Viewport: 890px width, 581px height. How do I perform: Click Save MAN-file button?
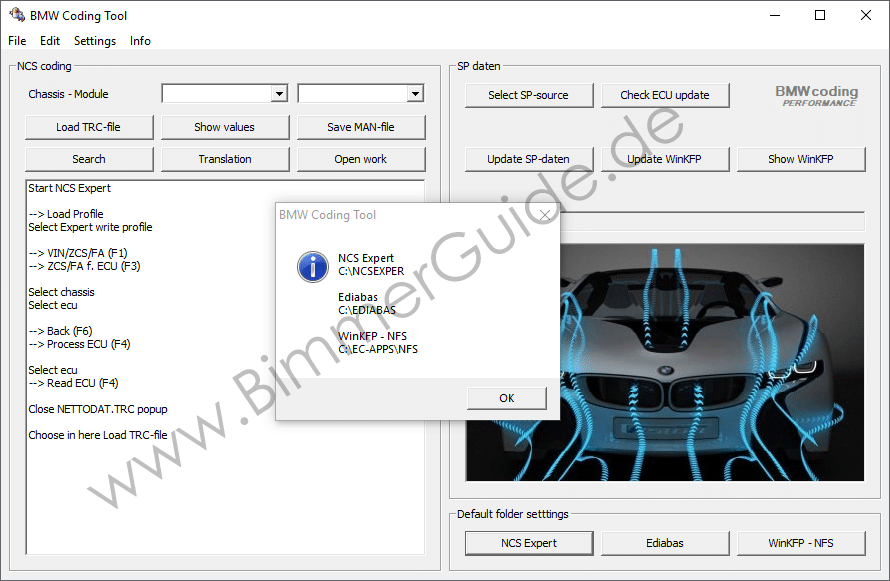point(360,127)
